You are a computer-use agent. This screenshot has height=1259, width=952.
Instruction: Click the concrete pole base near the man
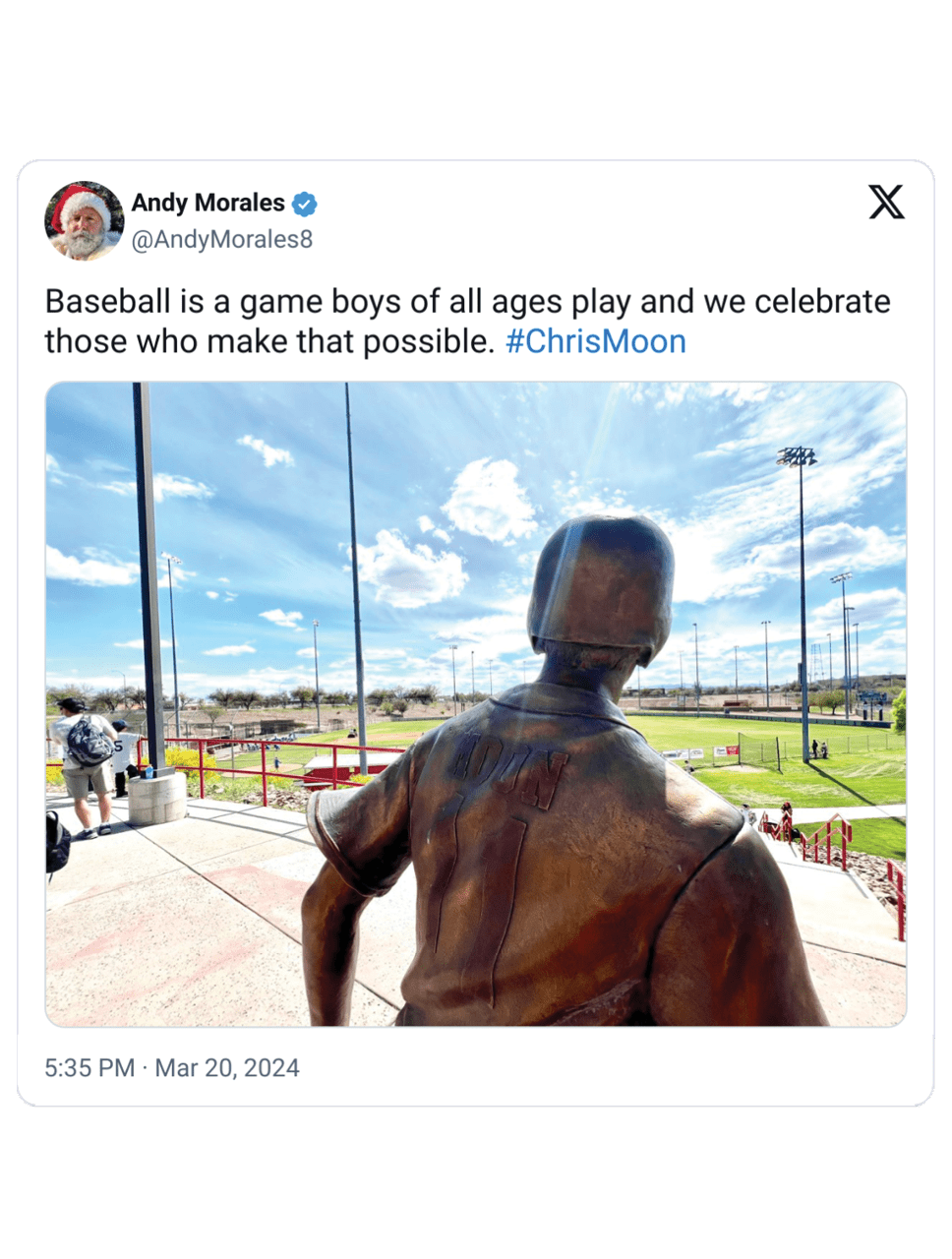(x=156, y=797)
